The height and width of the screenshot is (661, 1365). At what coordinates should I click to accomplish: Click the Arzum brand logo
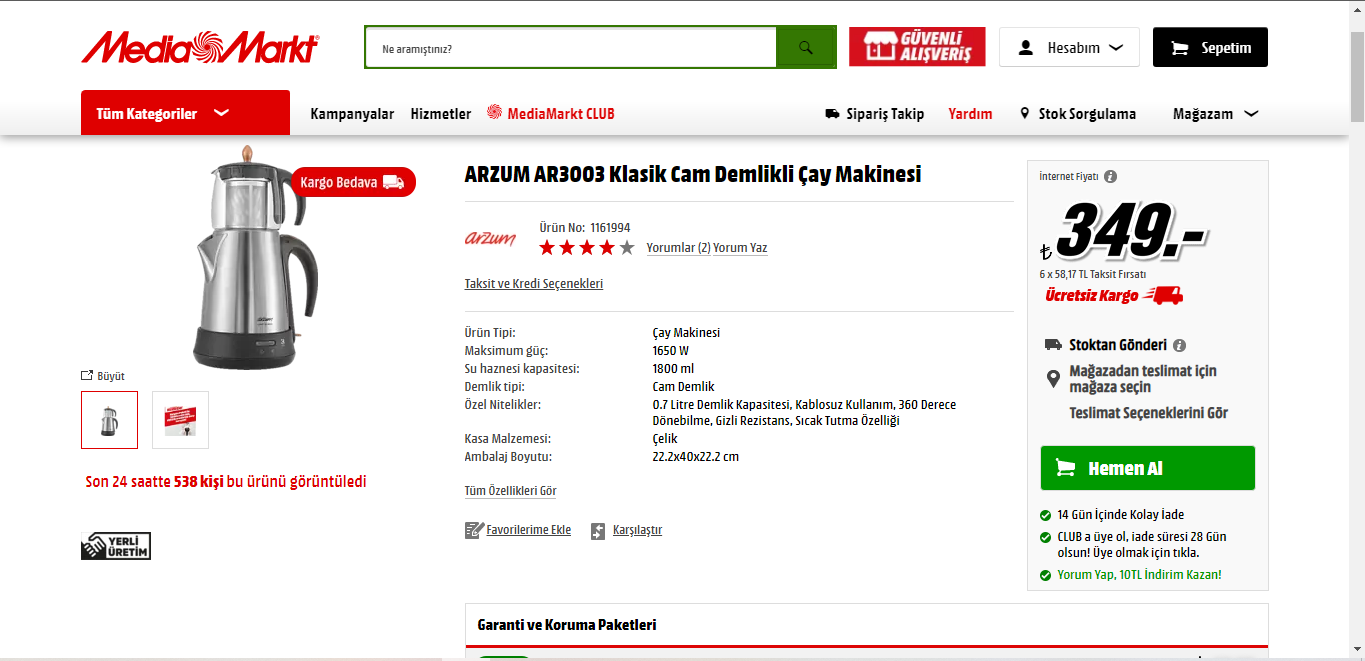click(490, 238)
